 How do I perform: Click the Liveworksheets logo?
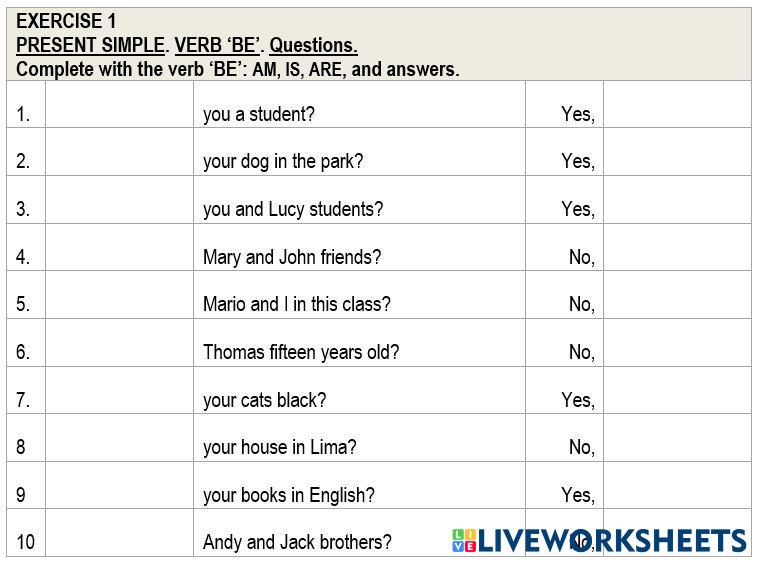pos(598,541)
